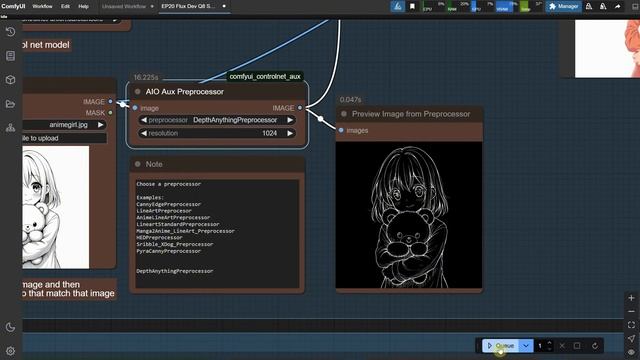Zoom in with the plus icon

pos(631,298)
